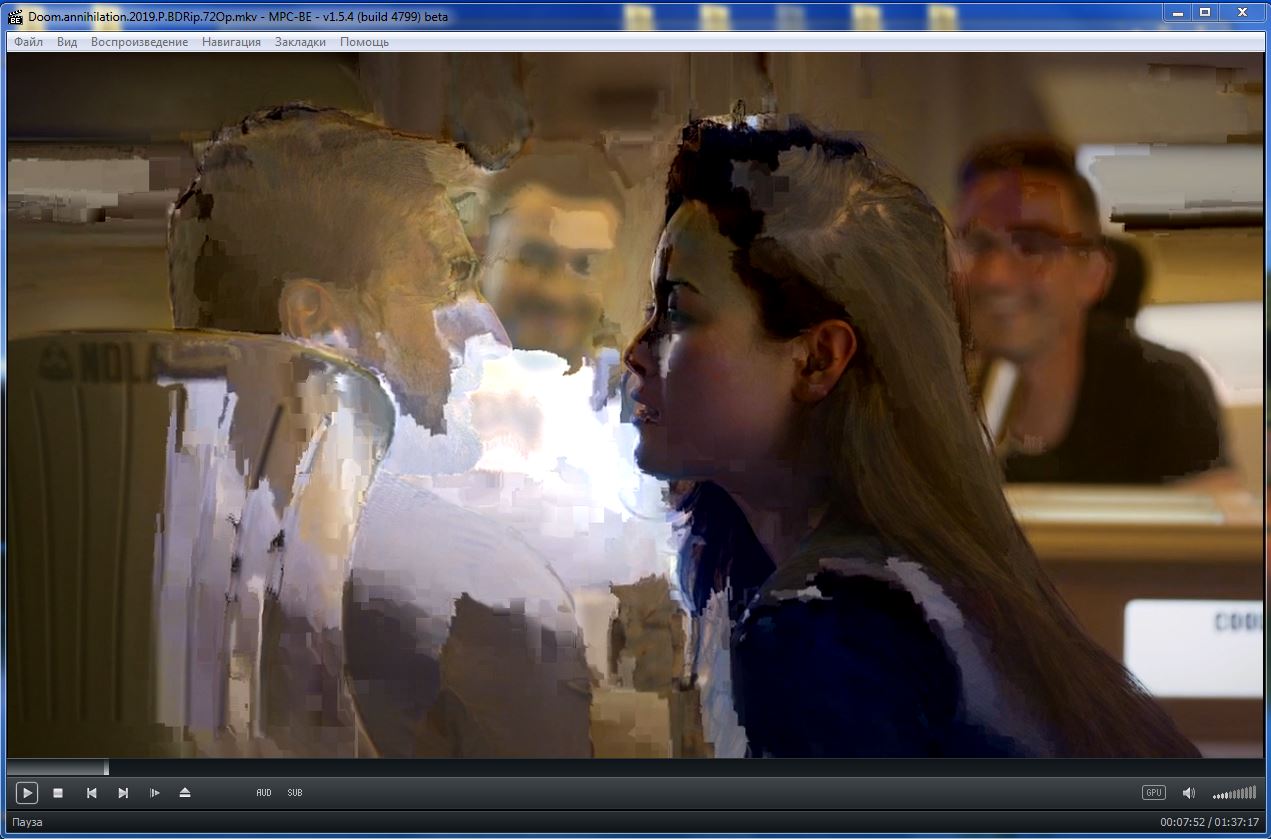Open the Навигация menu
Image resolution: width=1271 pixels, height=839 pixels.
[231, 42]
